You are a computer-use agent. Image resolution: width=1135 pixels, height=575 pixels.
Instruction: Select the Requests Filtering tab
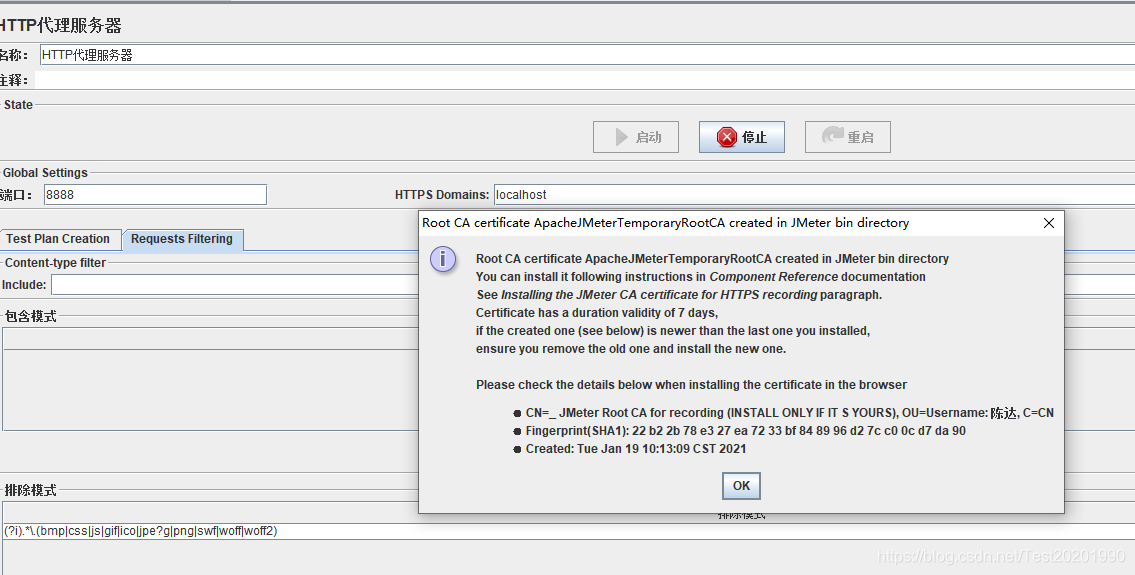point(182,239)
